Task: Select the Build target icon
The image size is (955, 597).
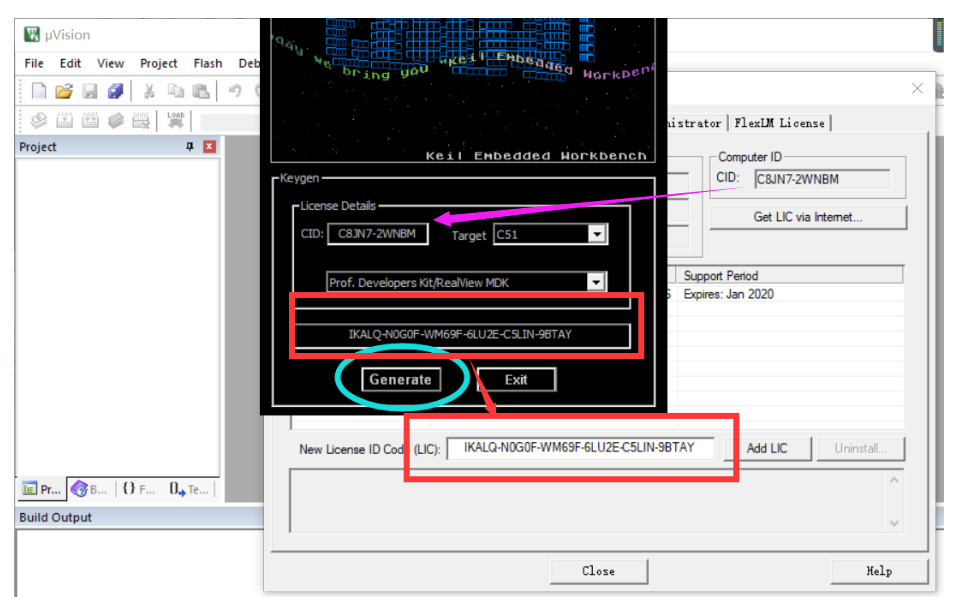Action: [64, 121]
